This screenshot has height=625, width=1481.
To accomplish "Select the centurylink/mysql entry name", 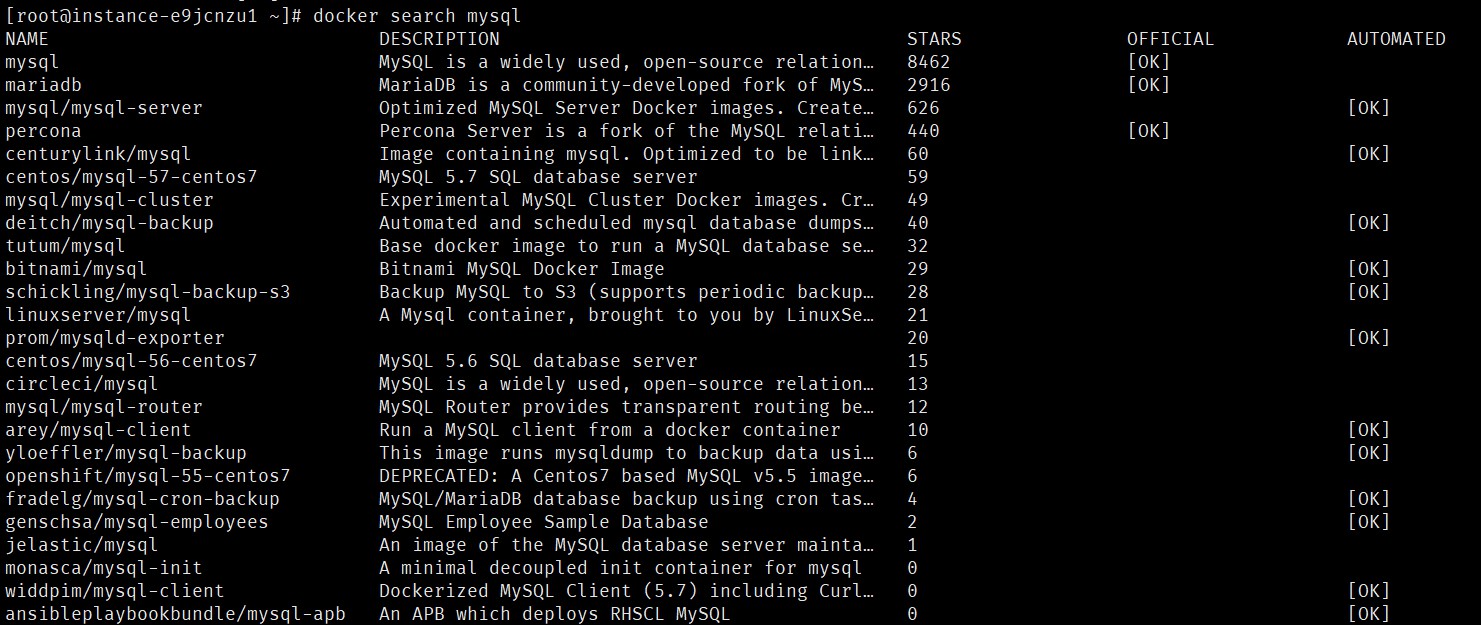I will click(x=98, y=154).
